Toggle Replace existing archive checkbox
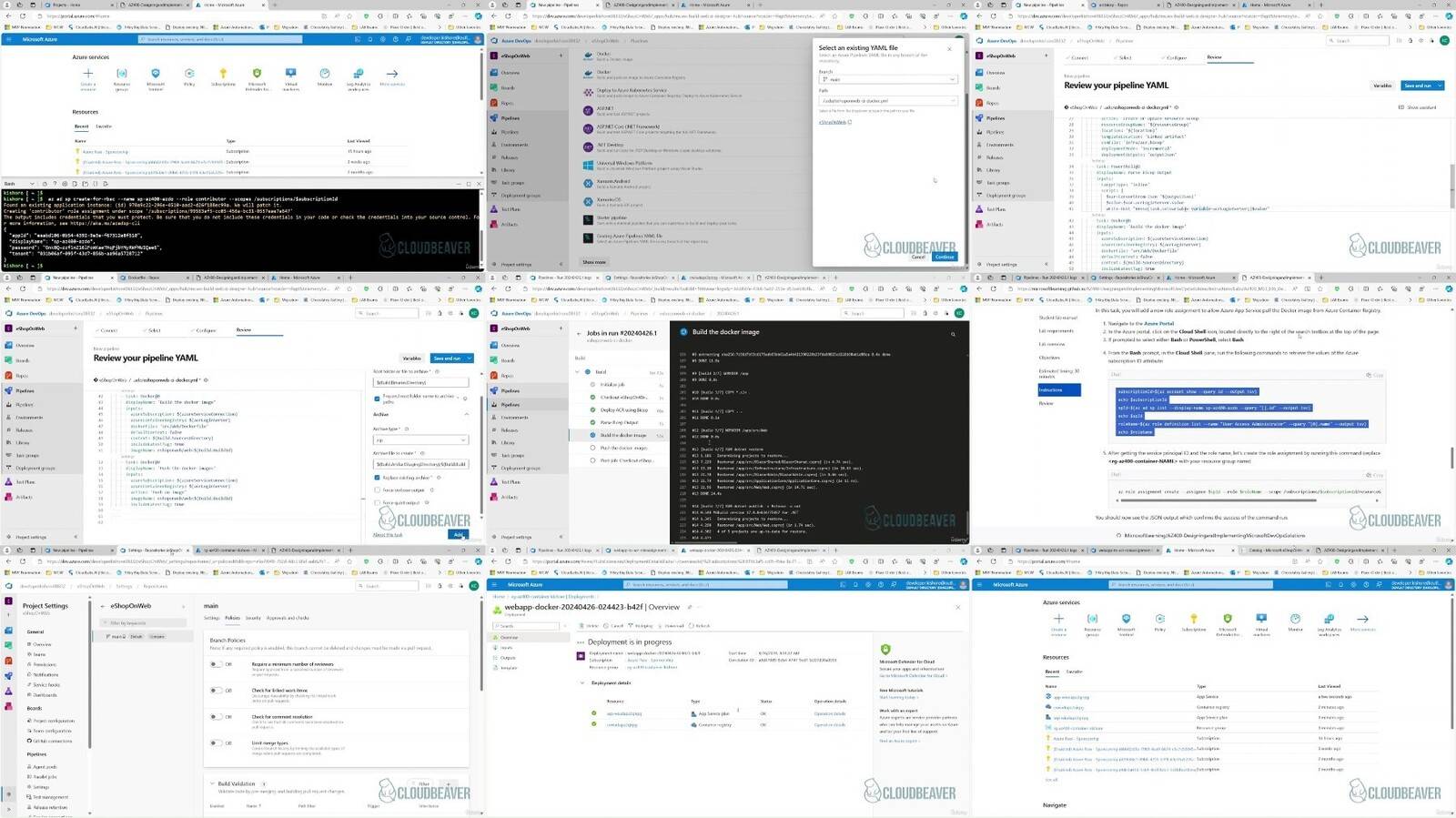 coord(378,478)
